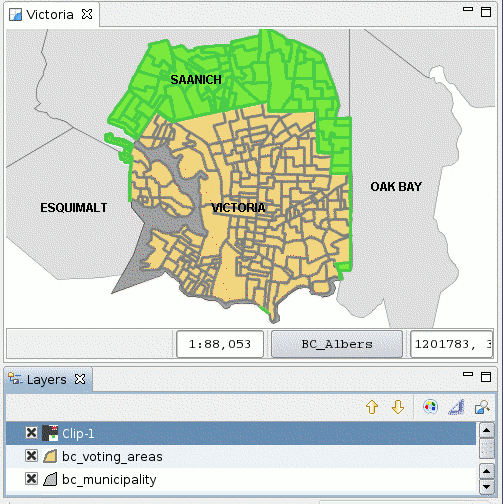Open the style palette icon in Layers

click(x=430, y=407)
